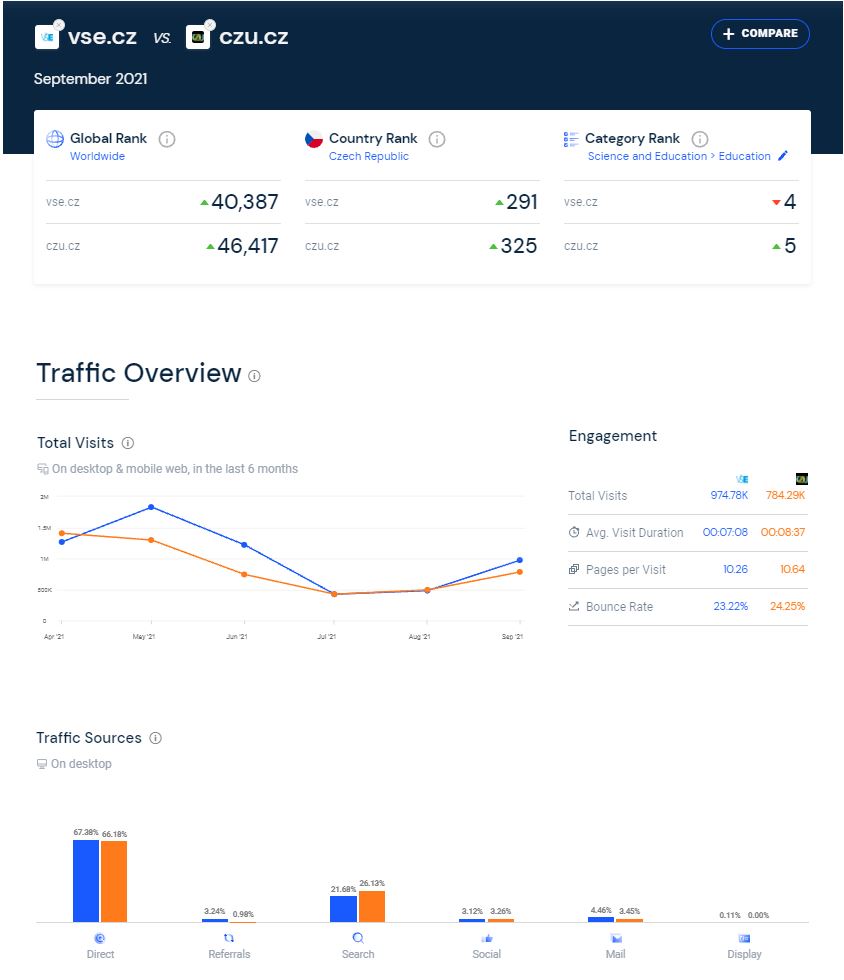Viewport: 844px width, 980px height.
Task: Click vse.cz country rank 291
Action: coord(522,202)
